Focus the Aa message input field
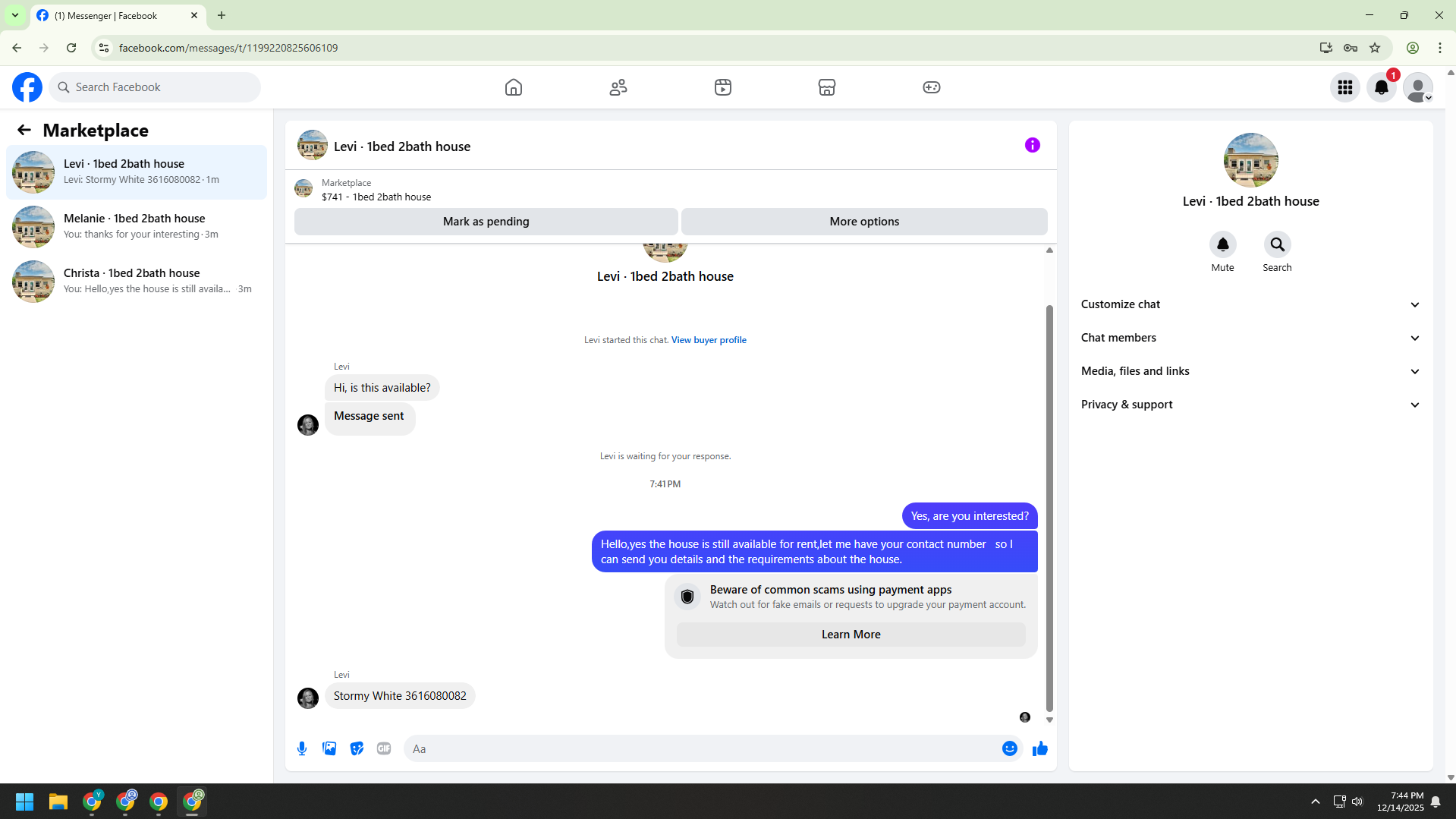This screenshot has height=819, width=1456. click(702, 748)
